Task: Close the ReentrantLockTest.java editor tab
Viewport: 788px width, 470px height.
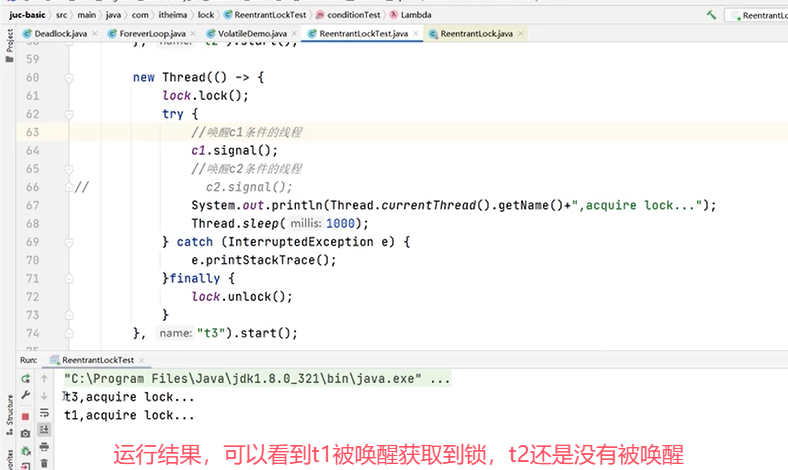Action: pos(416,34)
